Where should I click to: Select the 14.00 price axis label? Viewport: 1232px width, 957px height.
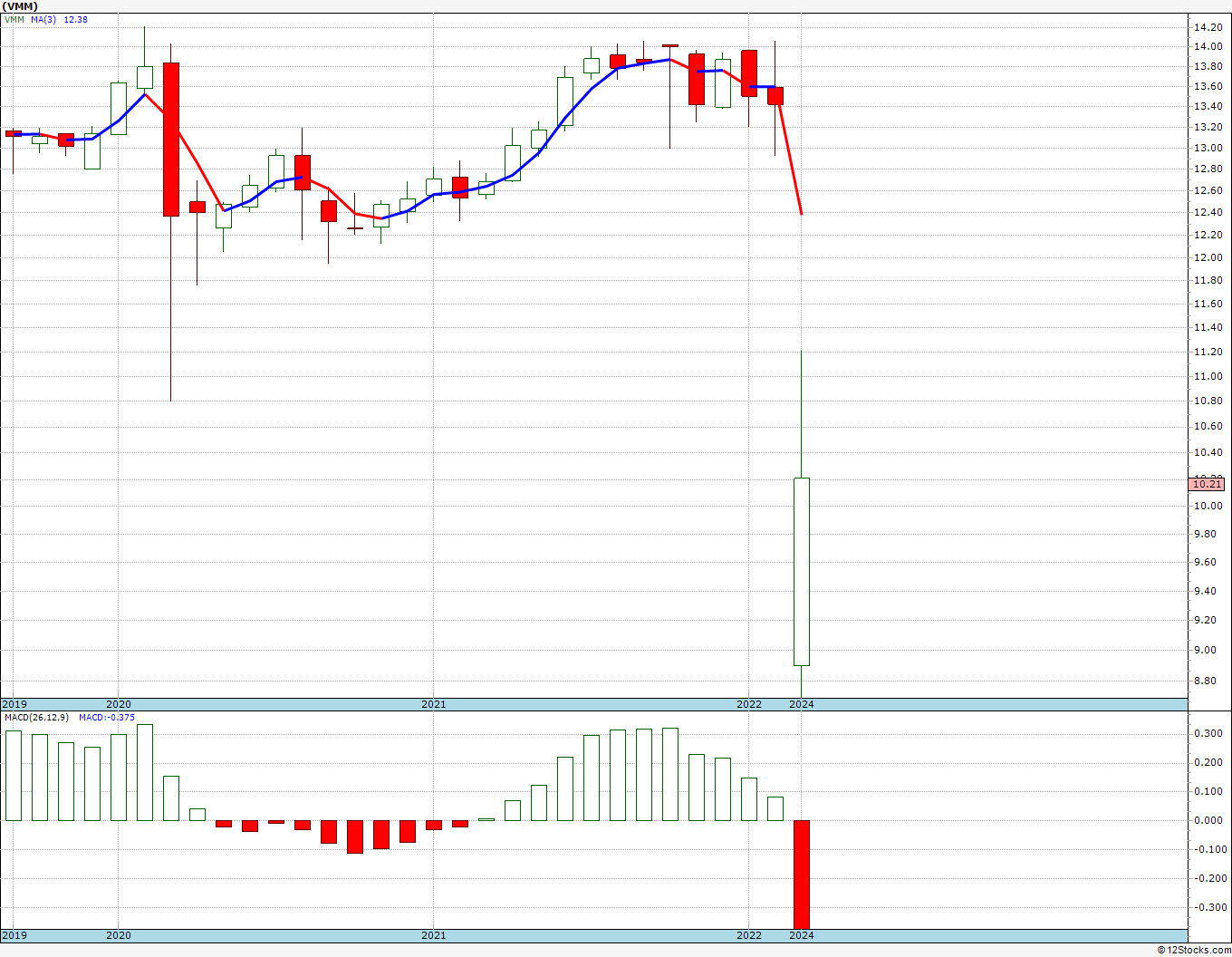(x=1208, y=47)
